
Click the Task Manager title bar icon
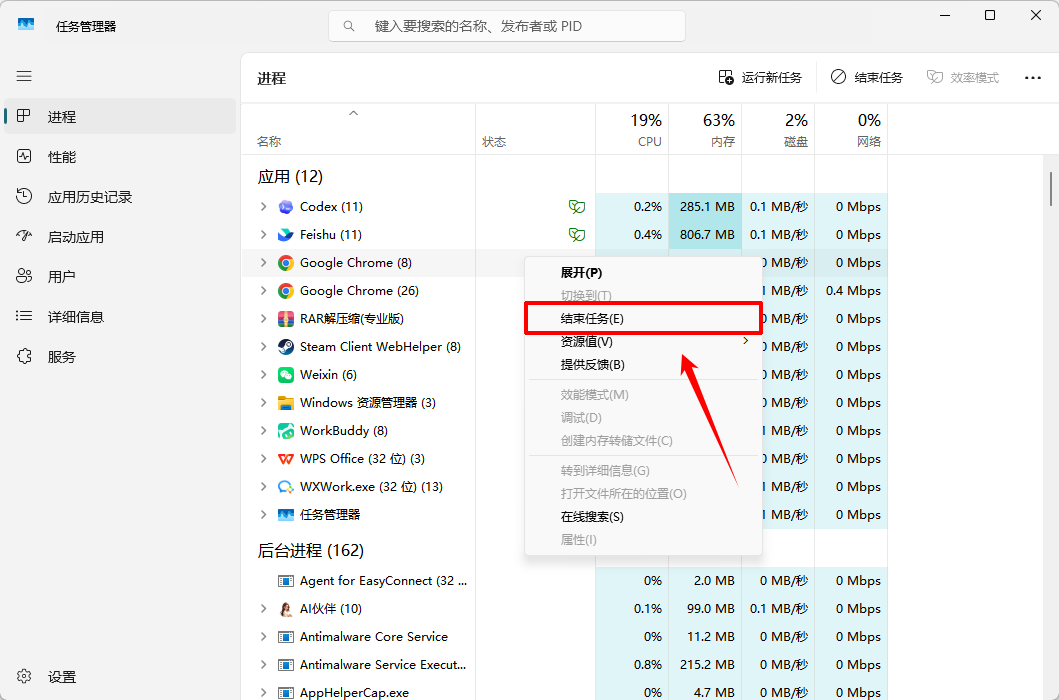pyautogui.click(x=26, y=24)
